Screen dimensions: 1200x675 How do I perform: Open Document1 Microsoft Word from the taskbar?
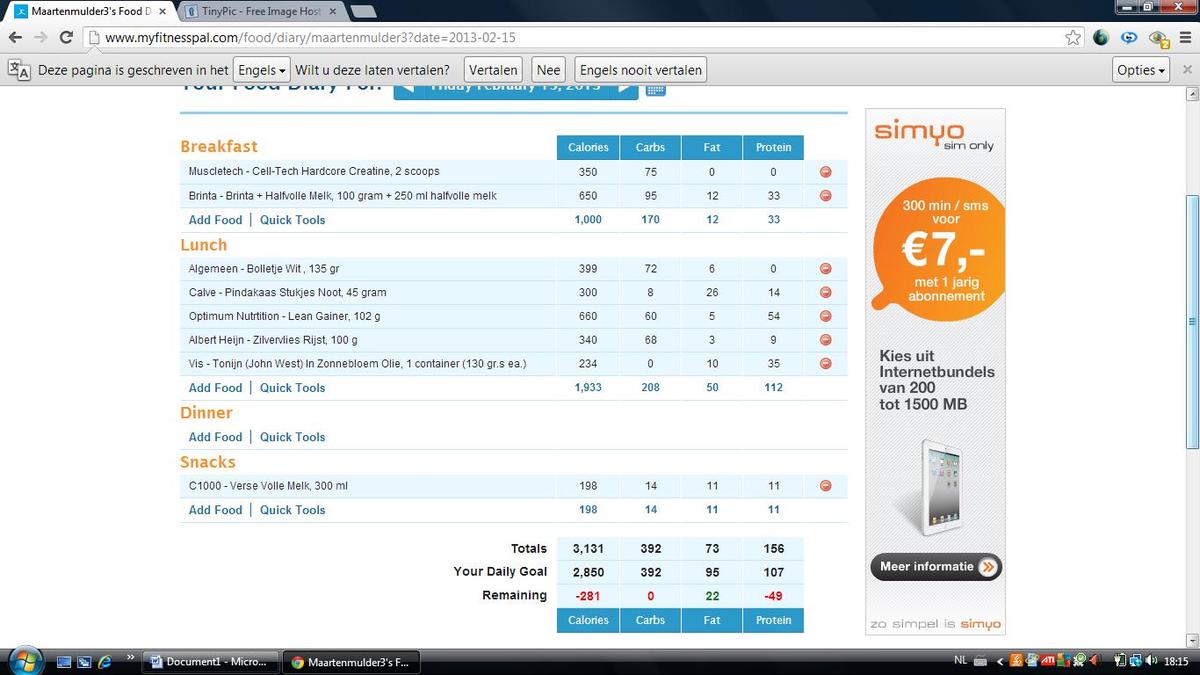pyautogui.click(x=210, y=662)
